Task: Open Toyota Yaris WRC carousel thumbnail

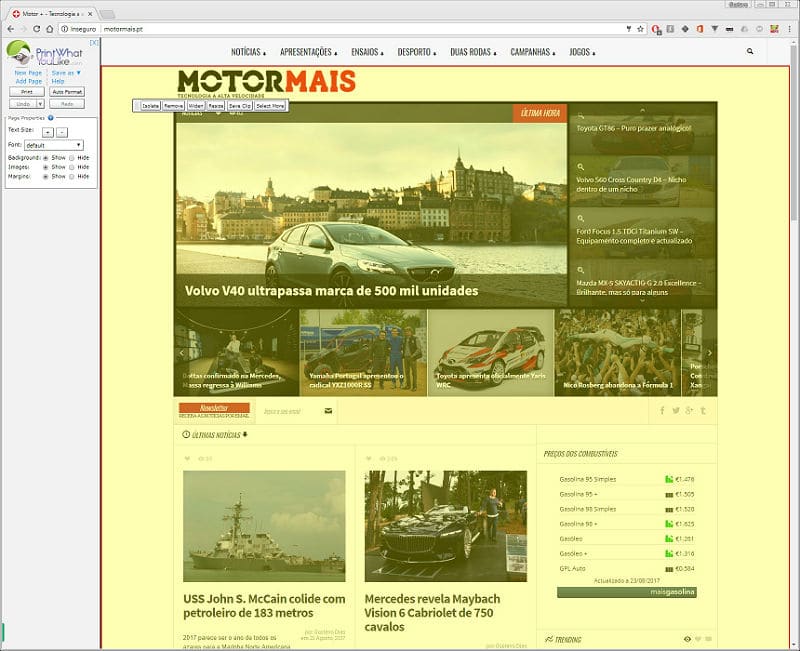Action: coord(491,353)
